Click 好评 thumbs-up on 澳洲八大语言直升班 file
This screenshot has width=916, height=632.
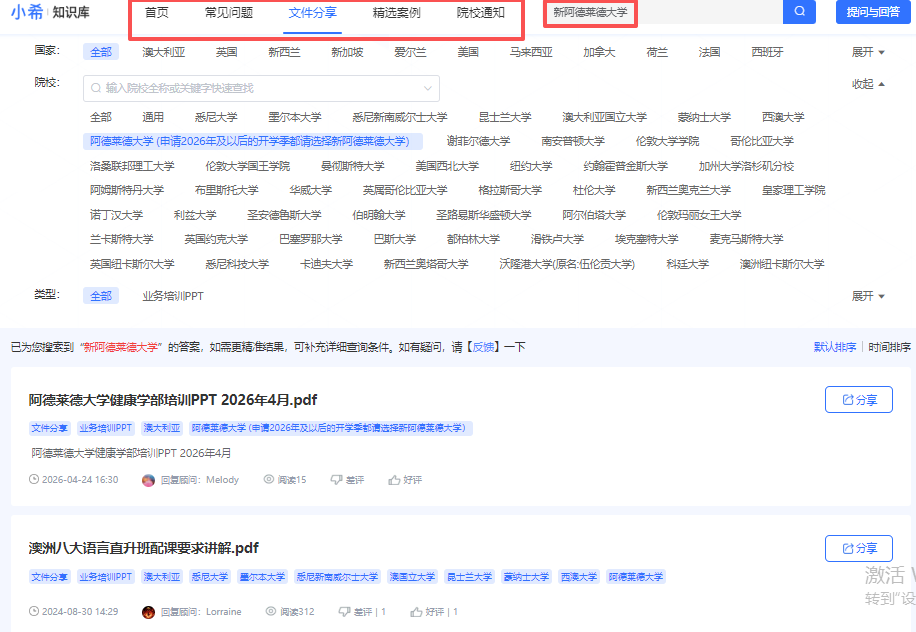pos(434,612)
